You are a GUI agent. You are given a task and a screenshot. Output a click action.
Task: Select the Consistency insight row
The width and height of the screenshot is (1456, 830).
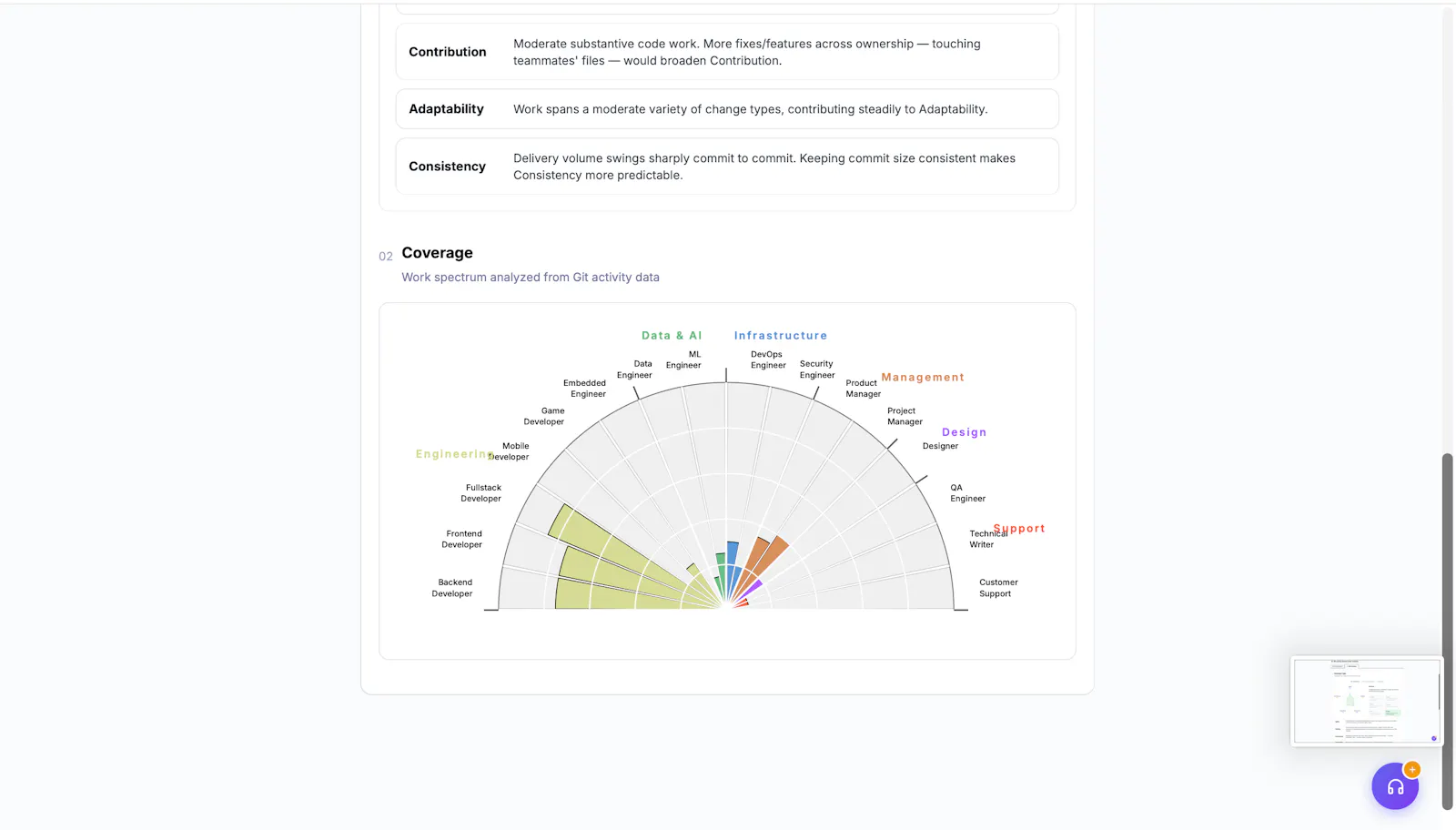727,167
